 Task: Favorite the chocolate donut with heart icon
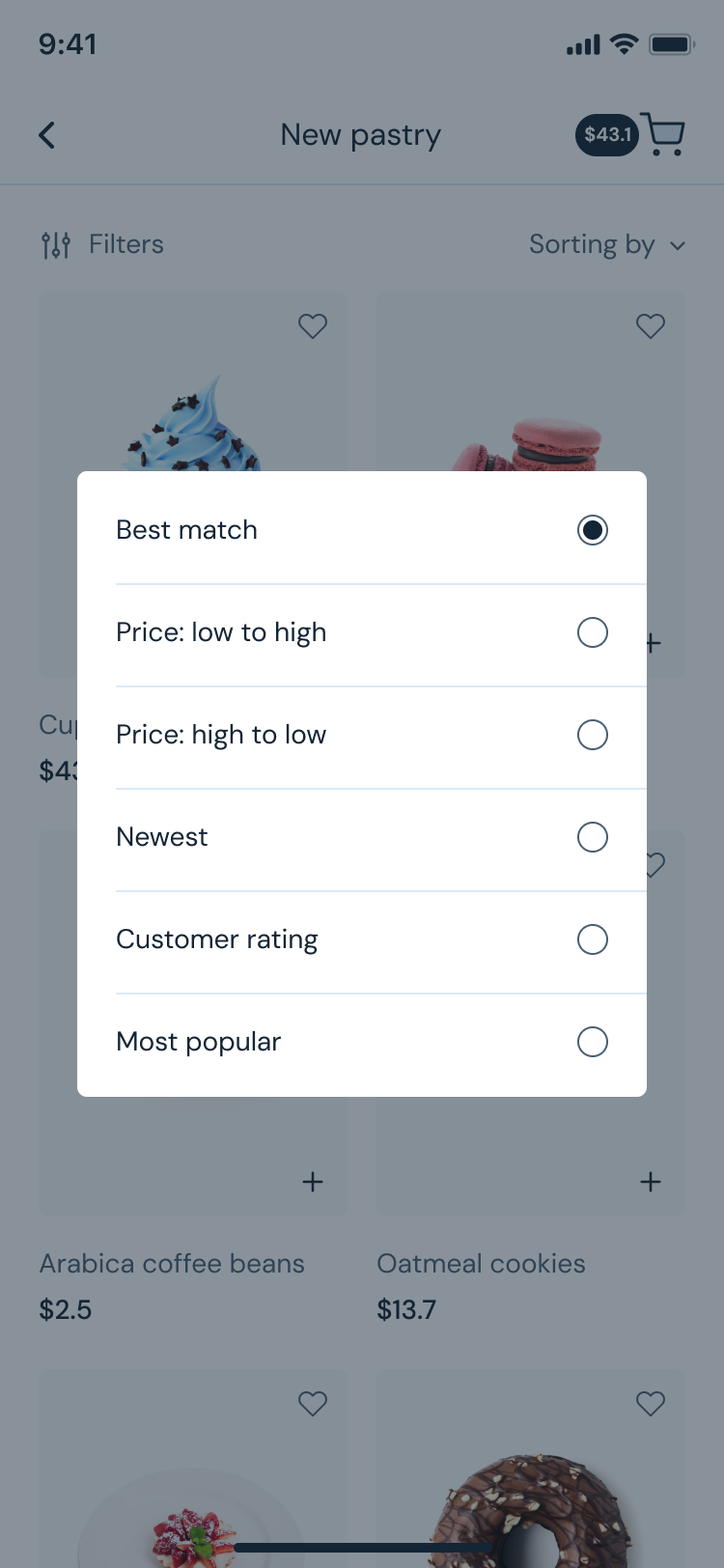(x=651, y=1403)
